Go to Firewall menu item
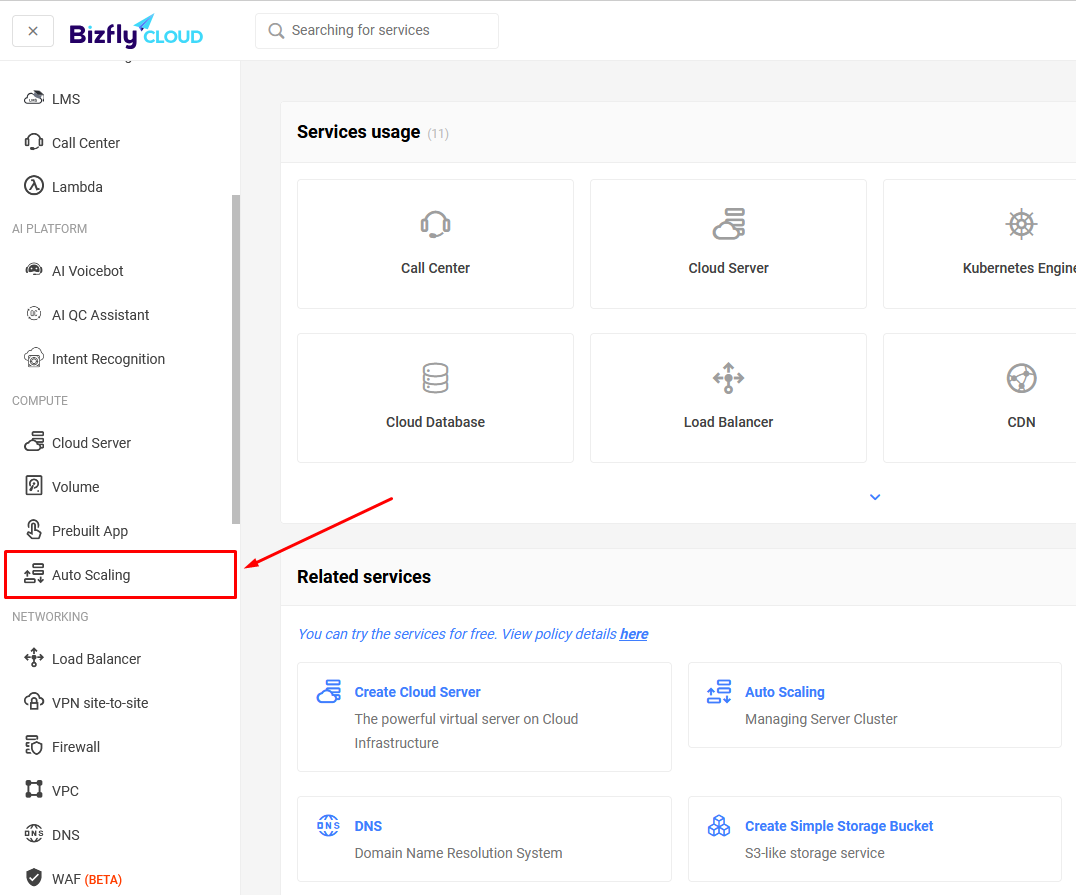This screenshot has width=1076, height=895. 76,747
